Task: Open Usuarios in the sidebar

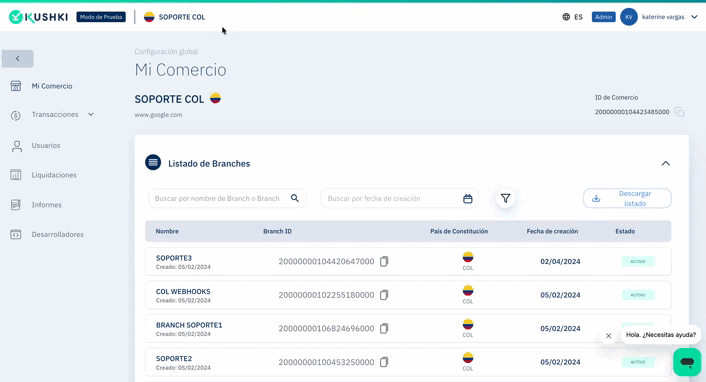Action: (x=45, y=146)
